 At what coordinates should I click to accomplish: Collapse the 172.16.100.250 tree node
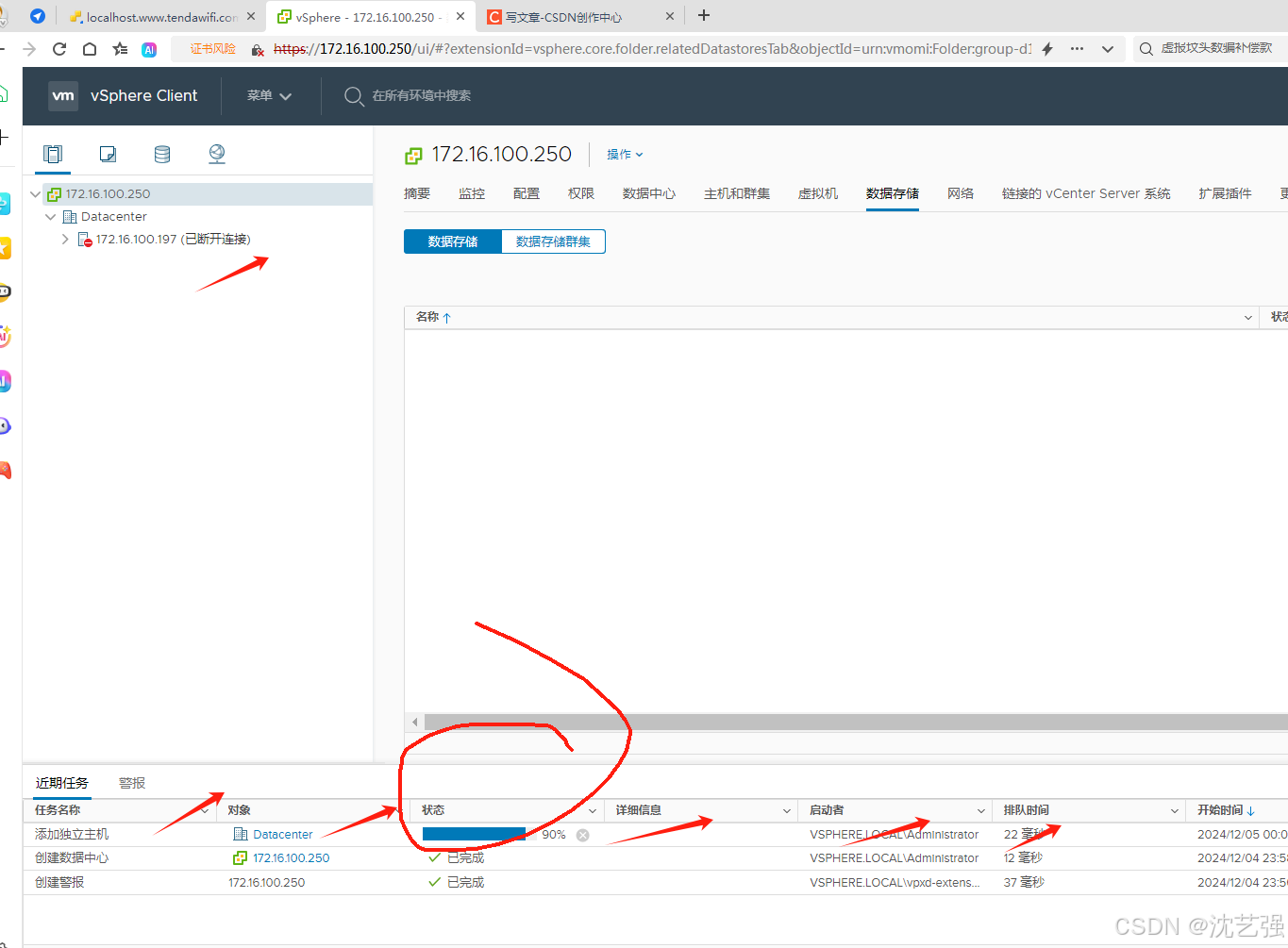36,194
